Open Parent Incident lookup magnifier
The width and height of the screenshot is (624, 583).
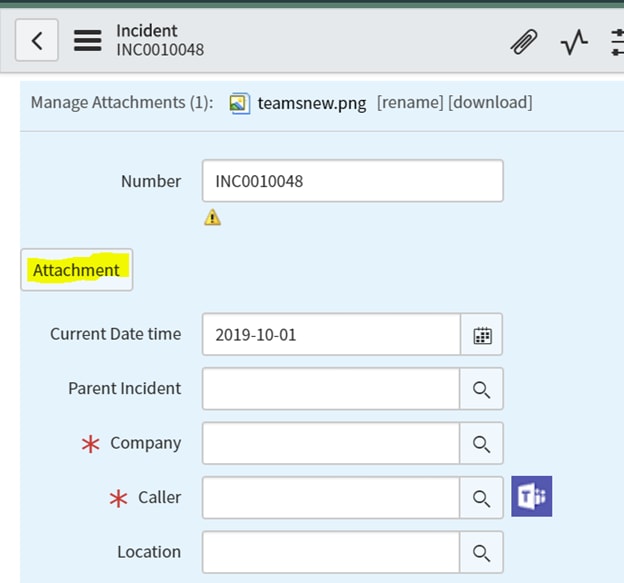[x=481, y=389]
